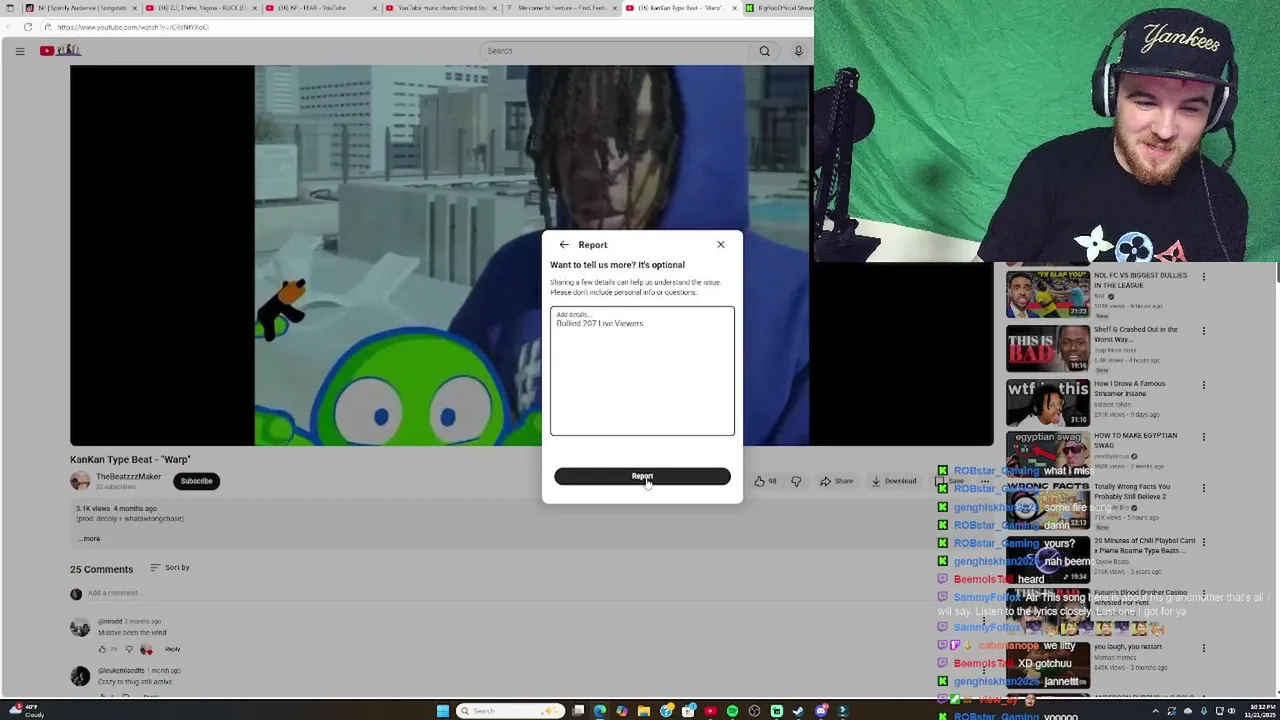Click the browser address bar URL

(130, 27)
